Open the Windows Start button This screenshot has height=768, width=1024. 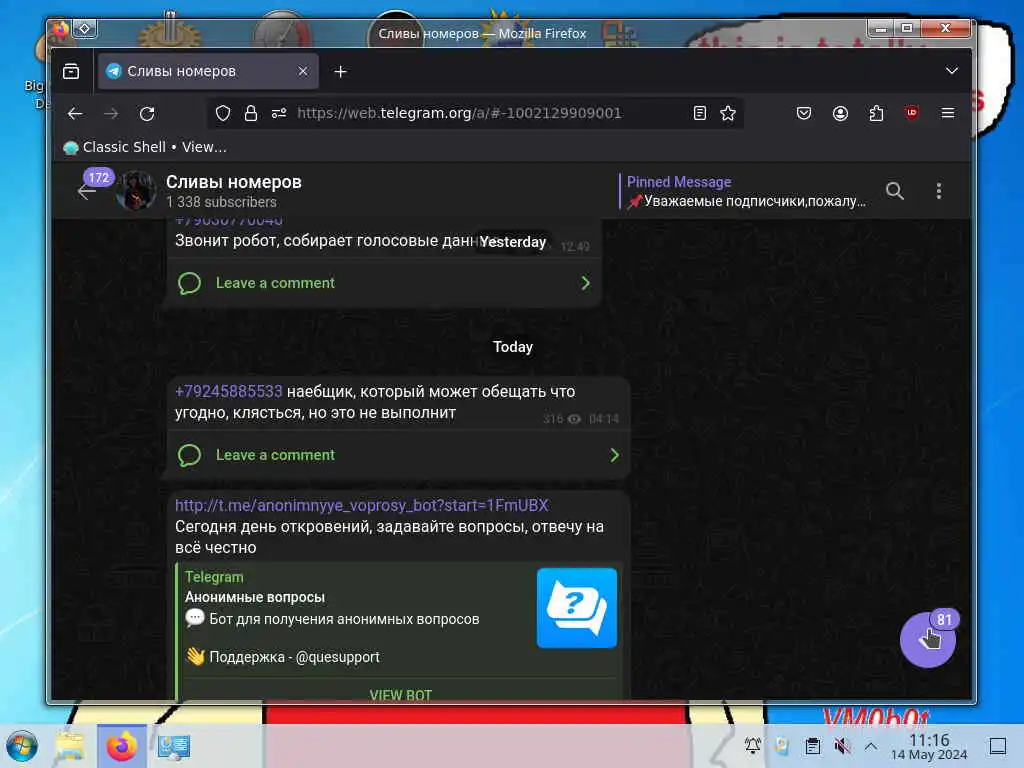(22, 746)
